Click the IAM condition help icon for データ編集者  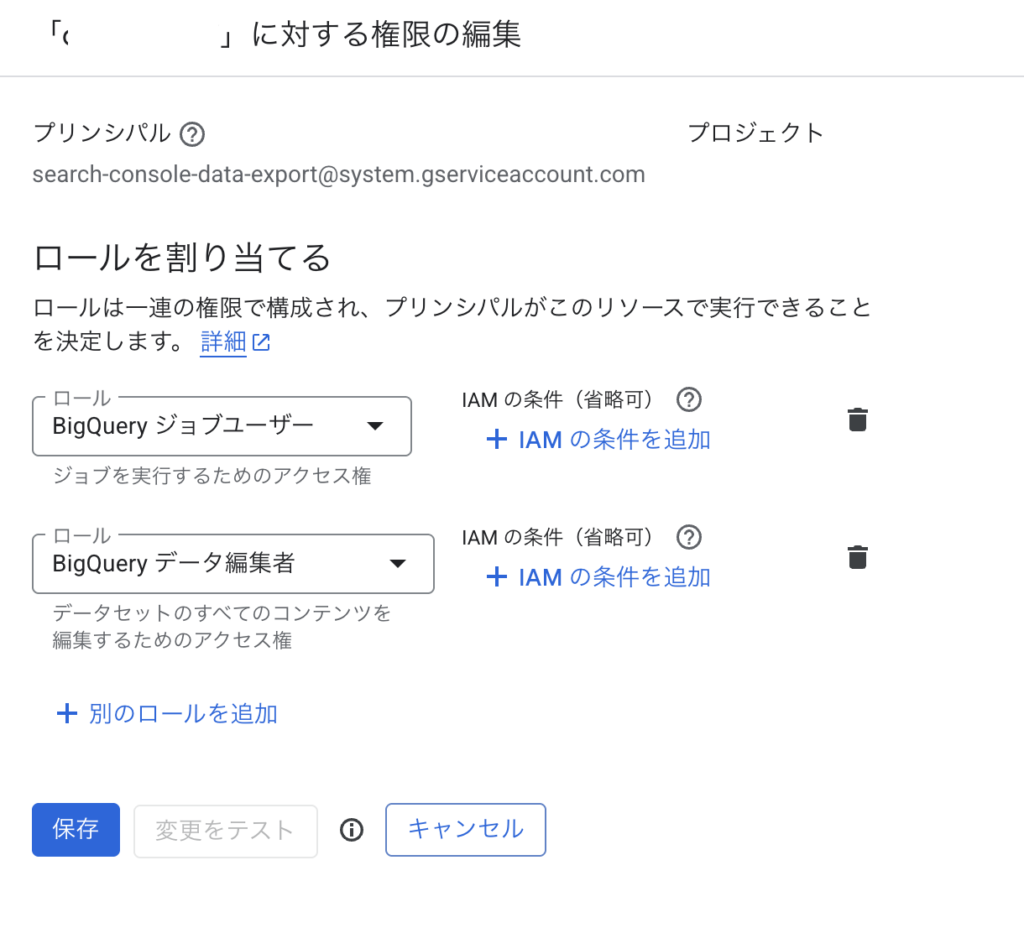pos(688,538)
